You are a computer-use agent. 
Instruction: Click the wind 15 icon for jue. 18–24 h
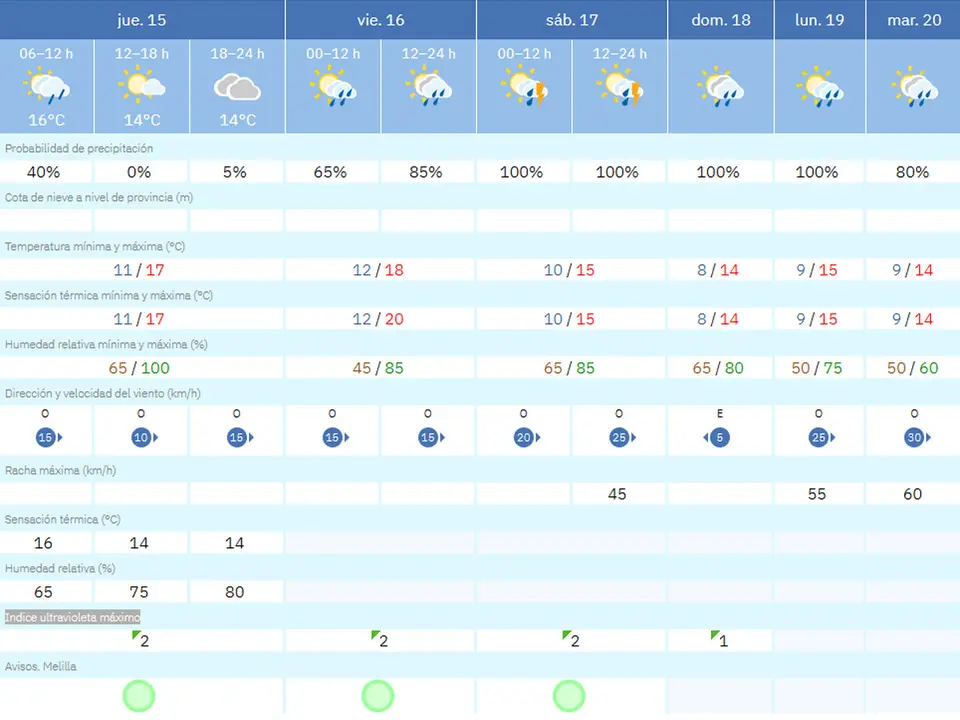pyautogui.click(x=240, y=437)
